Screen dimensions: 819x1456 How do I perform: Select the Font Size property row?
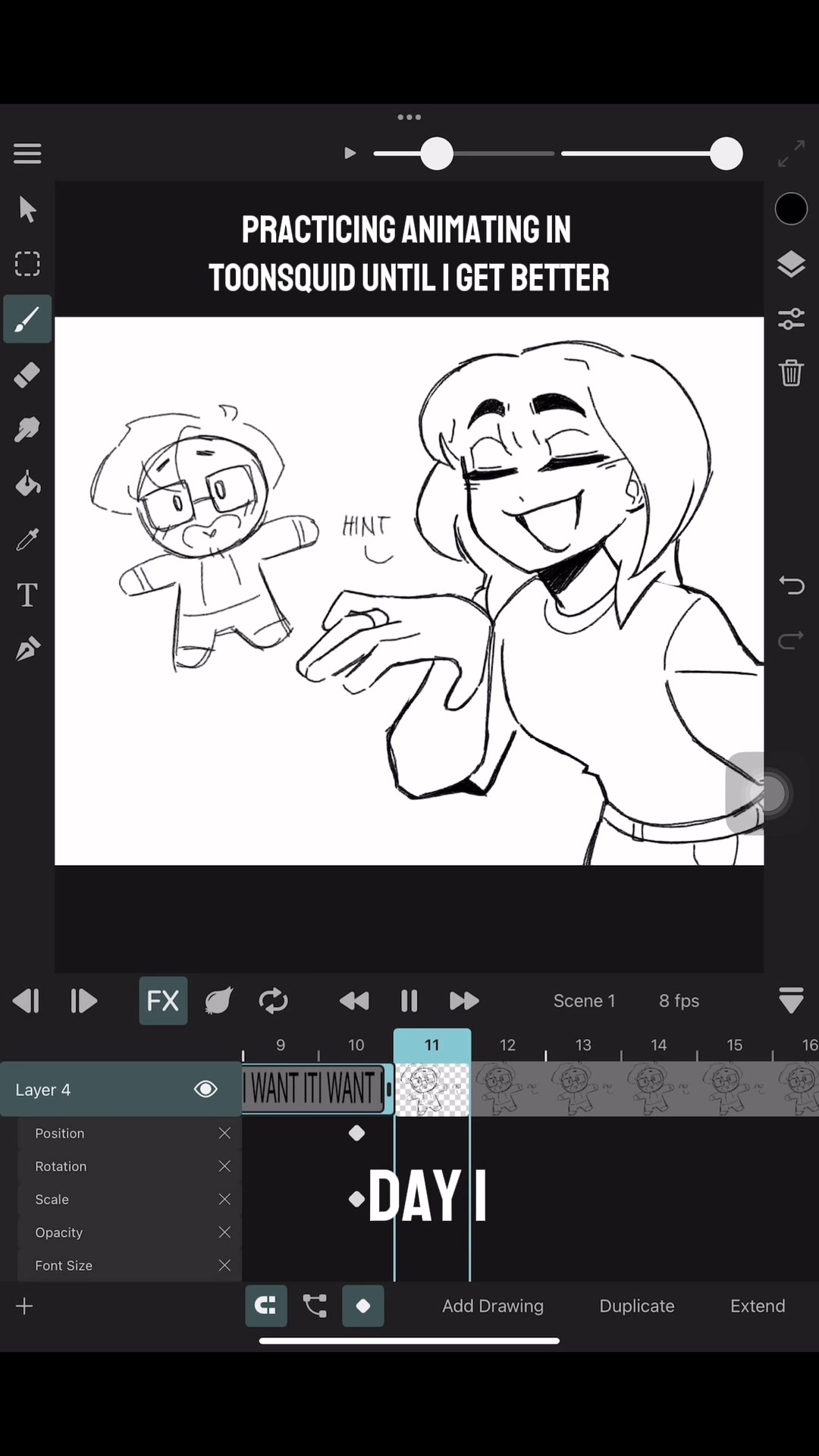point(130,1266)
